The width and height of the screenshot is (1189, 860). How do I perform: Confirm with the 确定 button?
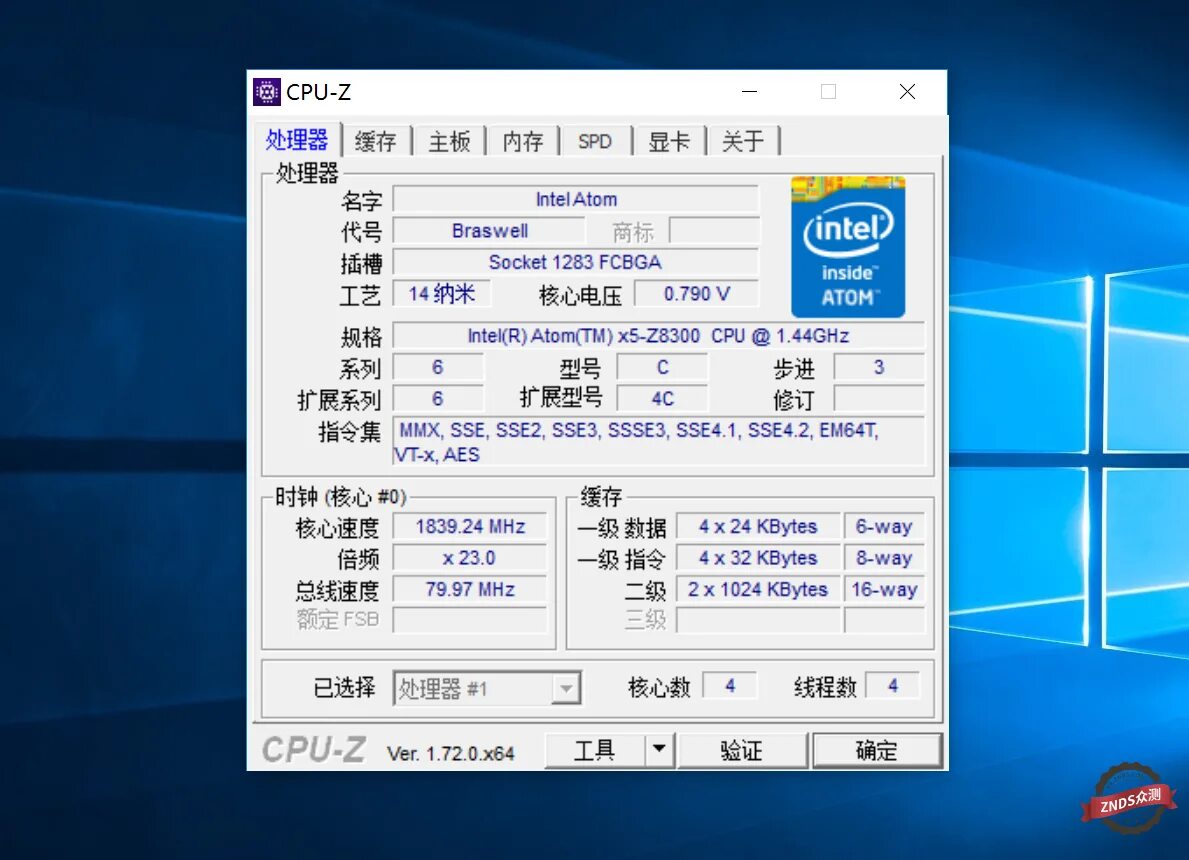pyautogui.click(x=877, y=750)
